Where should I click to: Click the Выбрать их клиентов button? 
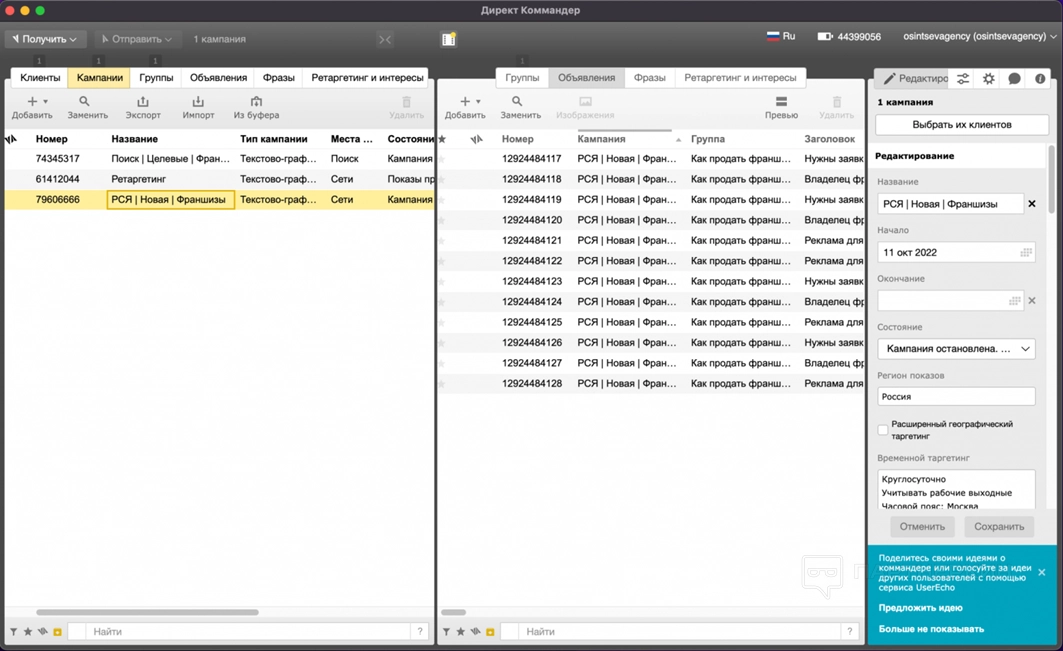[x=962, y=125]
